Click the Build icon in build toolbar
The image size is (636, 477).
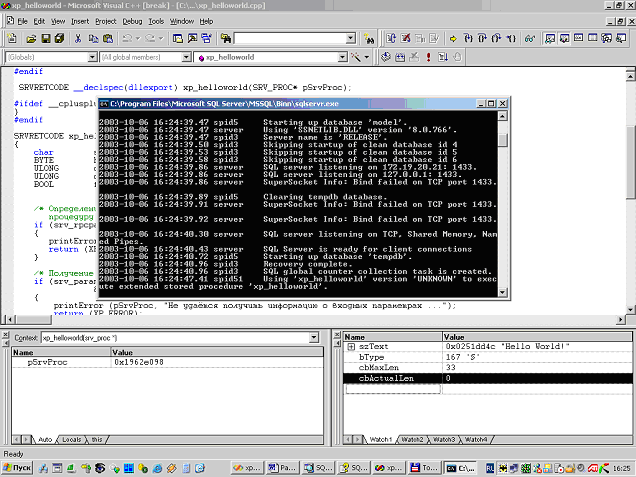pos(400,57)
